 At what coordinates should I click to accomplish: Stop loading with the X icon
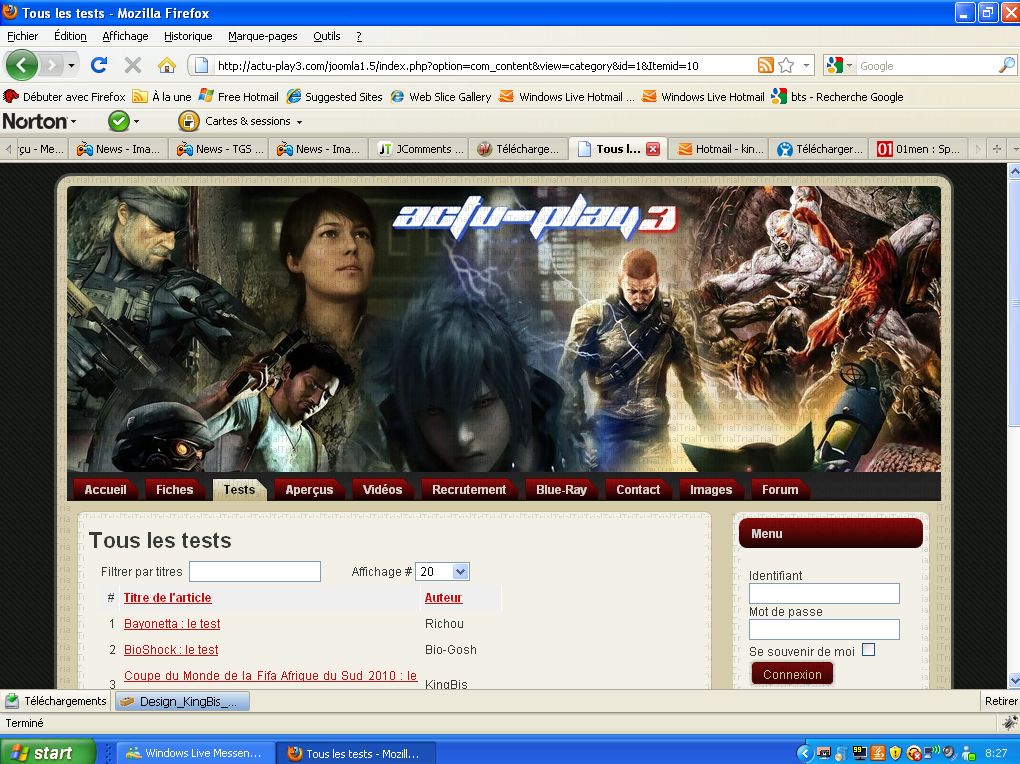[133, 65]
